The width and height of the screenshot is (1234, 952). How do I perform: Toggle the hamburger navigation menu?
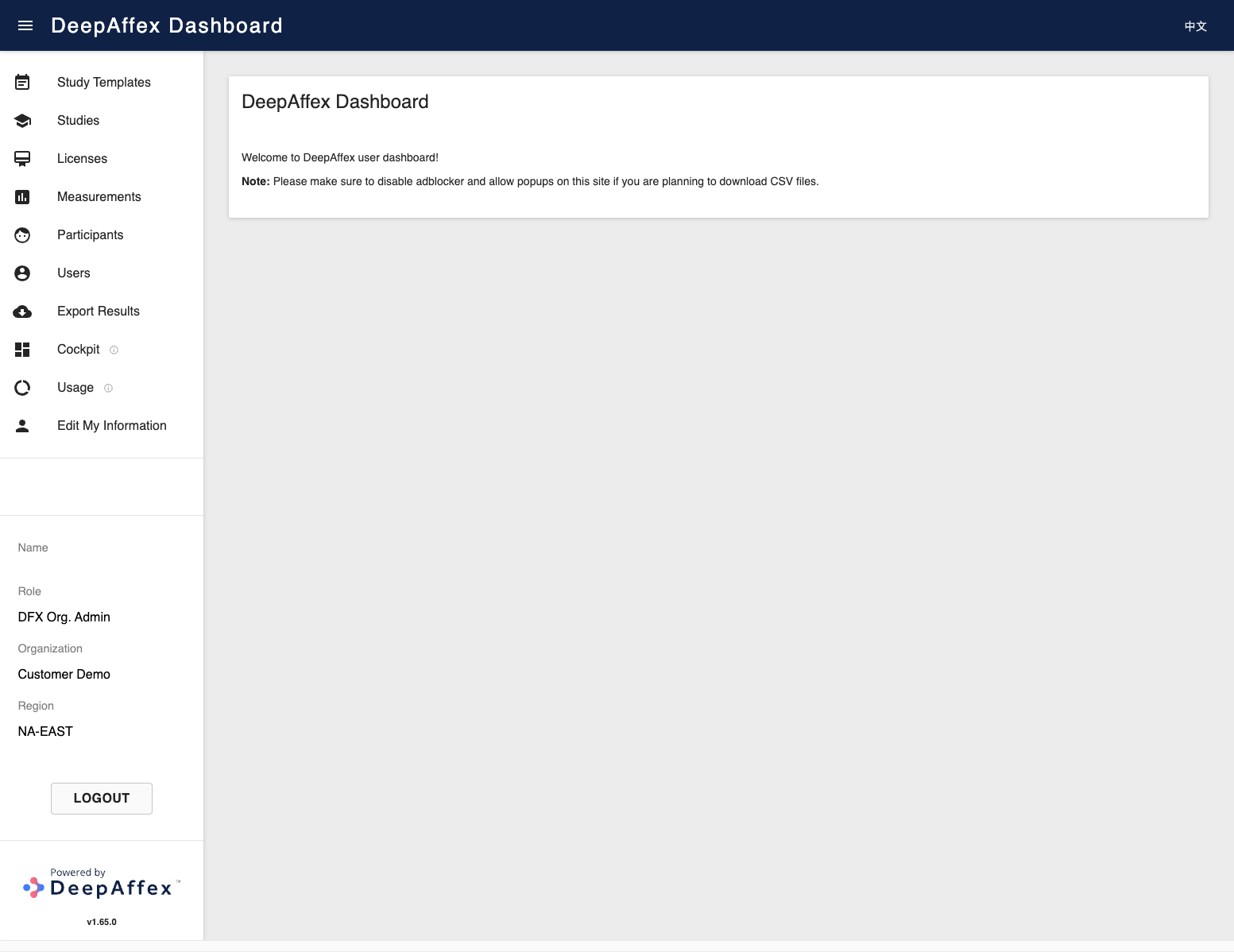tap(25, 25)
